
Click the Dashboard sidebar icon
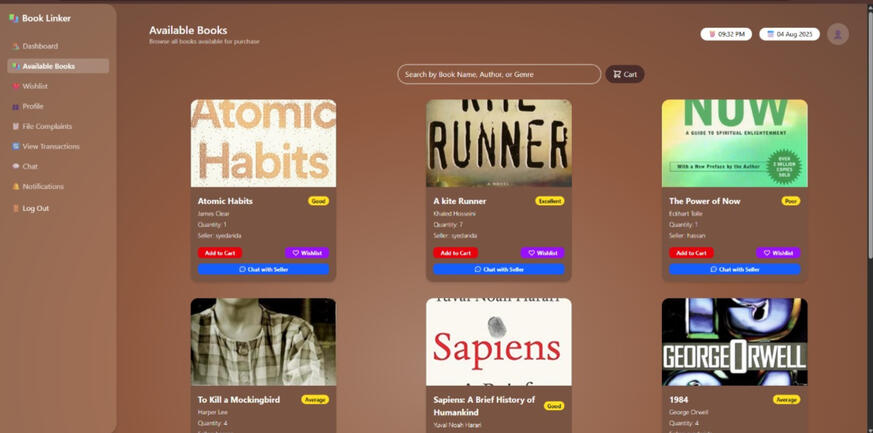point(16,46)
